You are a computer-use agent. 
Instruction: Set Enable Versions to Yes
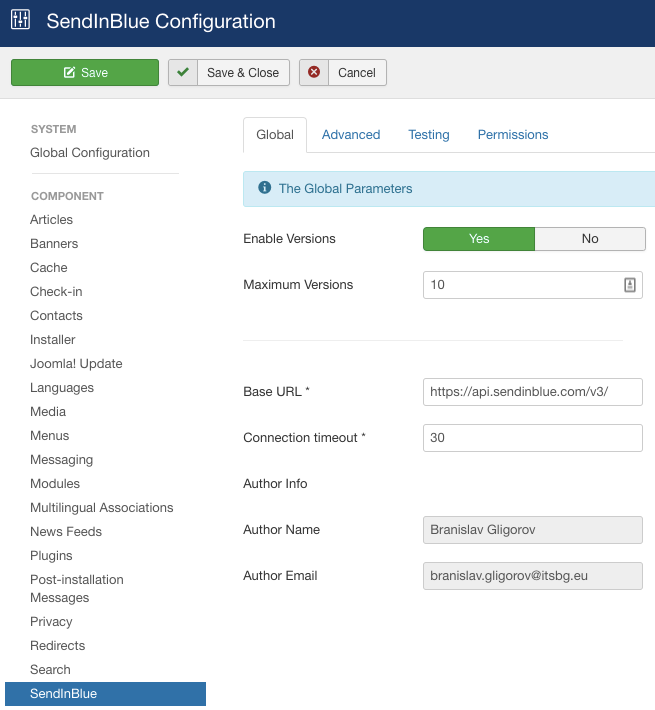click(x=479, y=239)
